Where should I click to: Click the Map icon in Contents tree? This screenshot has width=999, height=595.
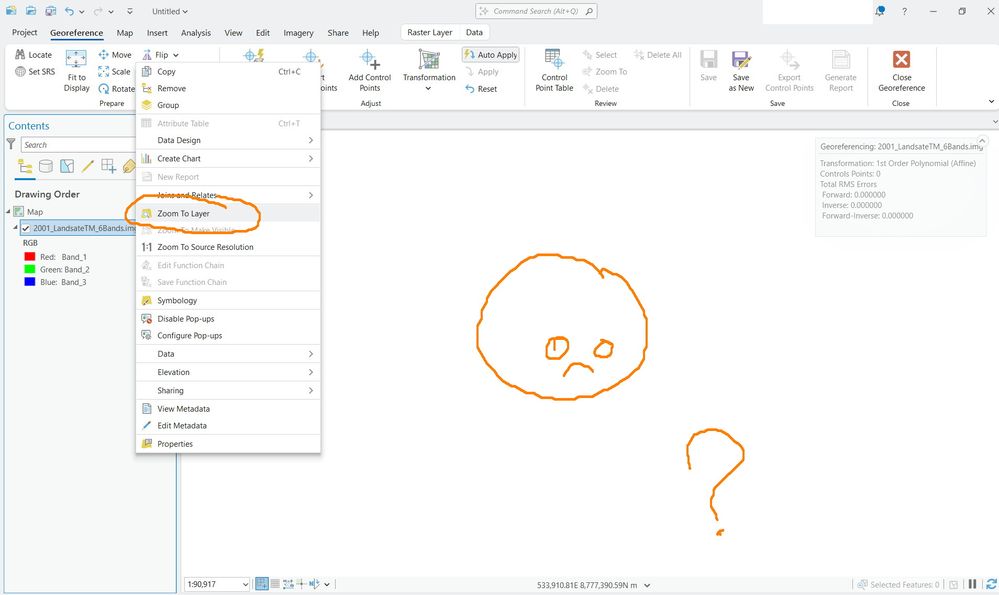tap(19, 211)
